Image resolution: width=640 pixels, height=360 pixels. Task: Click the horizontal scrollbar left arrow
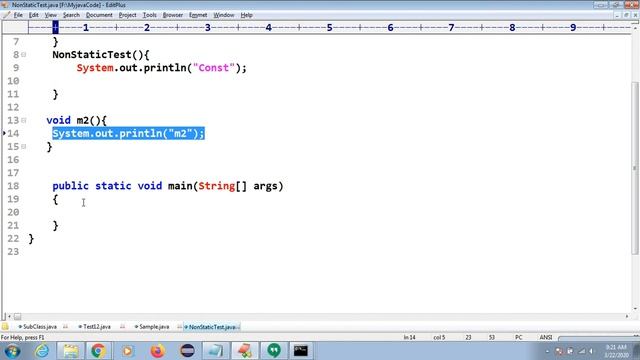9,316
